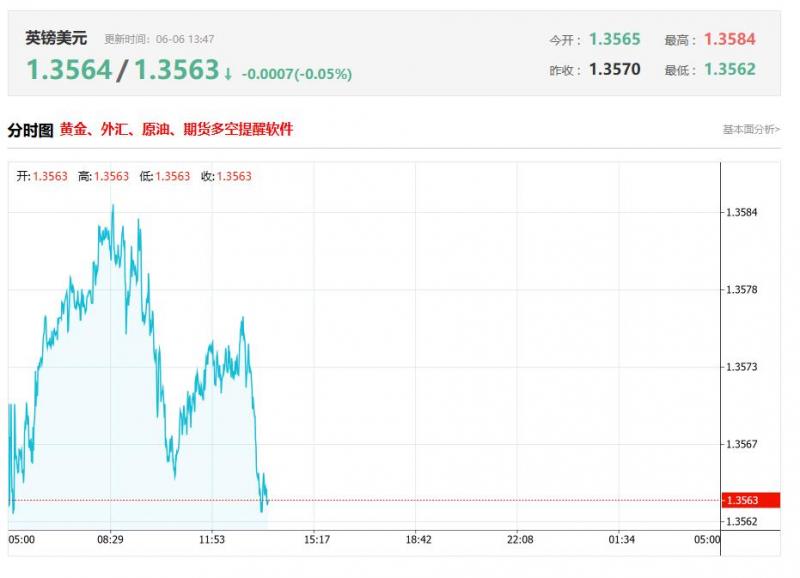Click the 今开 value 1.3565
This screenshot has height=578, width=800.
point(614,40)
